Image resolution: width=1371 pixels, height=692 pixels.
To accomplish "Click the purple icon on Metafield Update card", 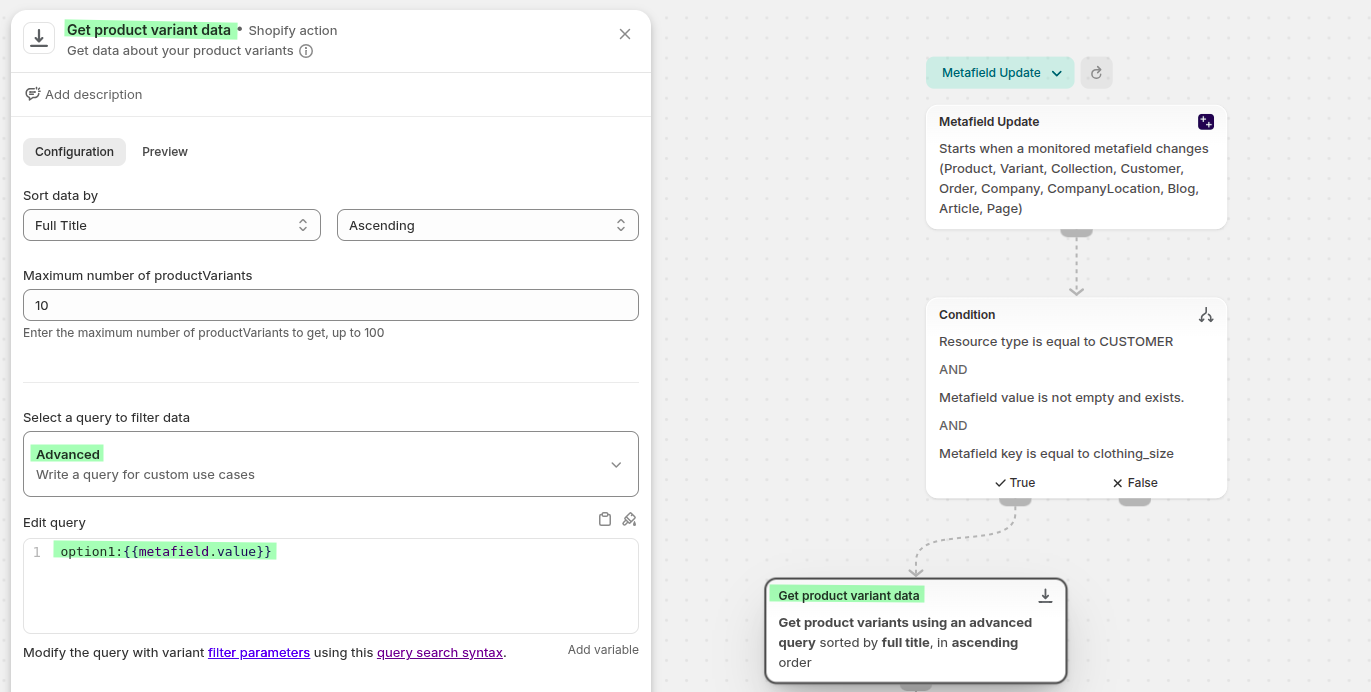I will pos(1206,122).
